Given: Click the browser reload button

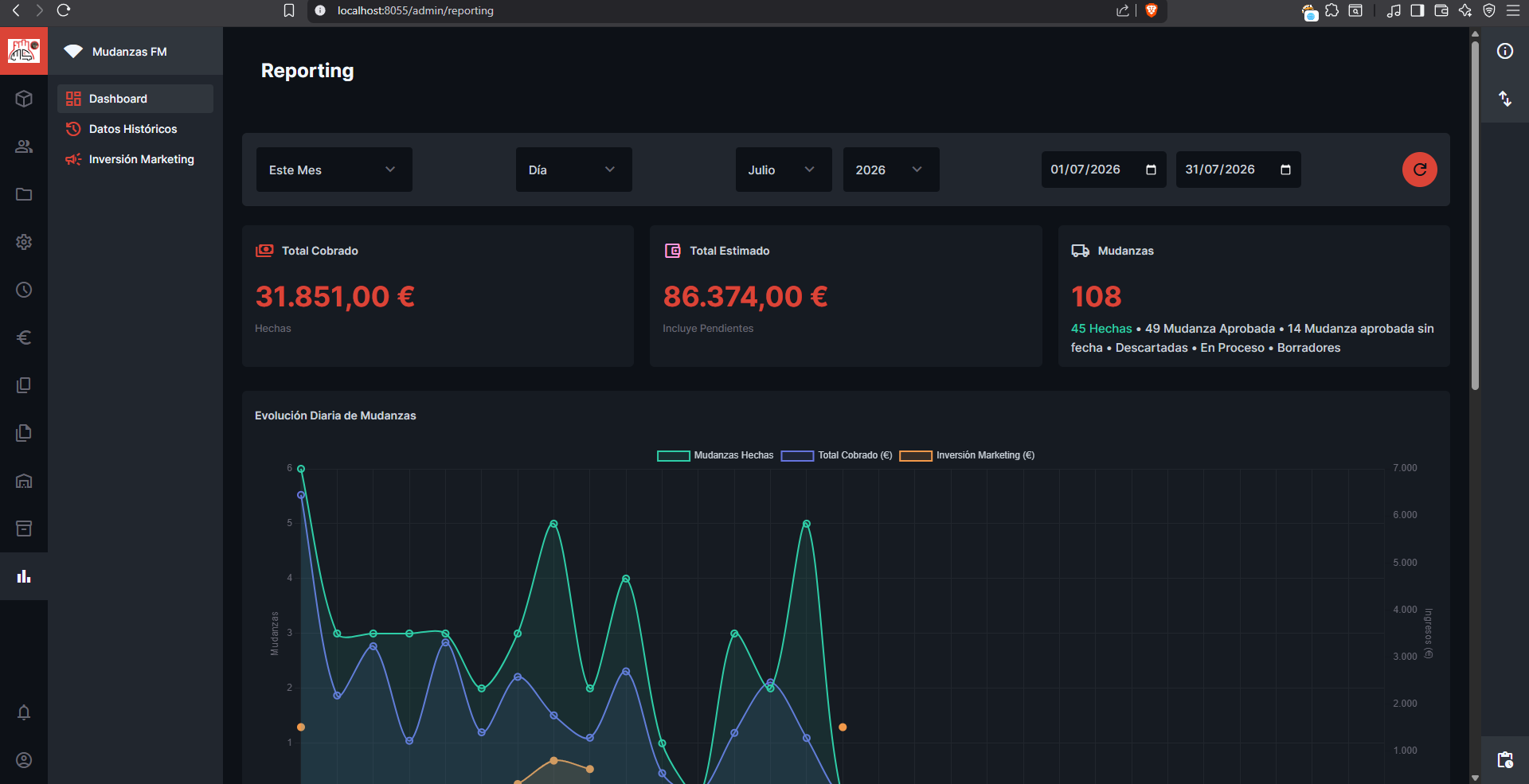Looking at the screenshot, I should click(64, 10).
